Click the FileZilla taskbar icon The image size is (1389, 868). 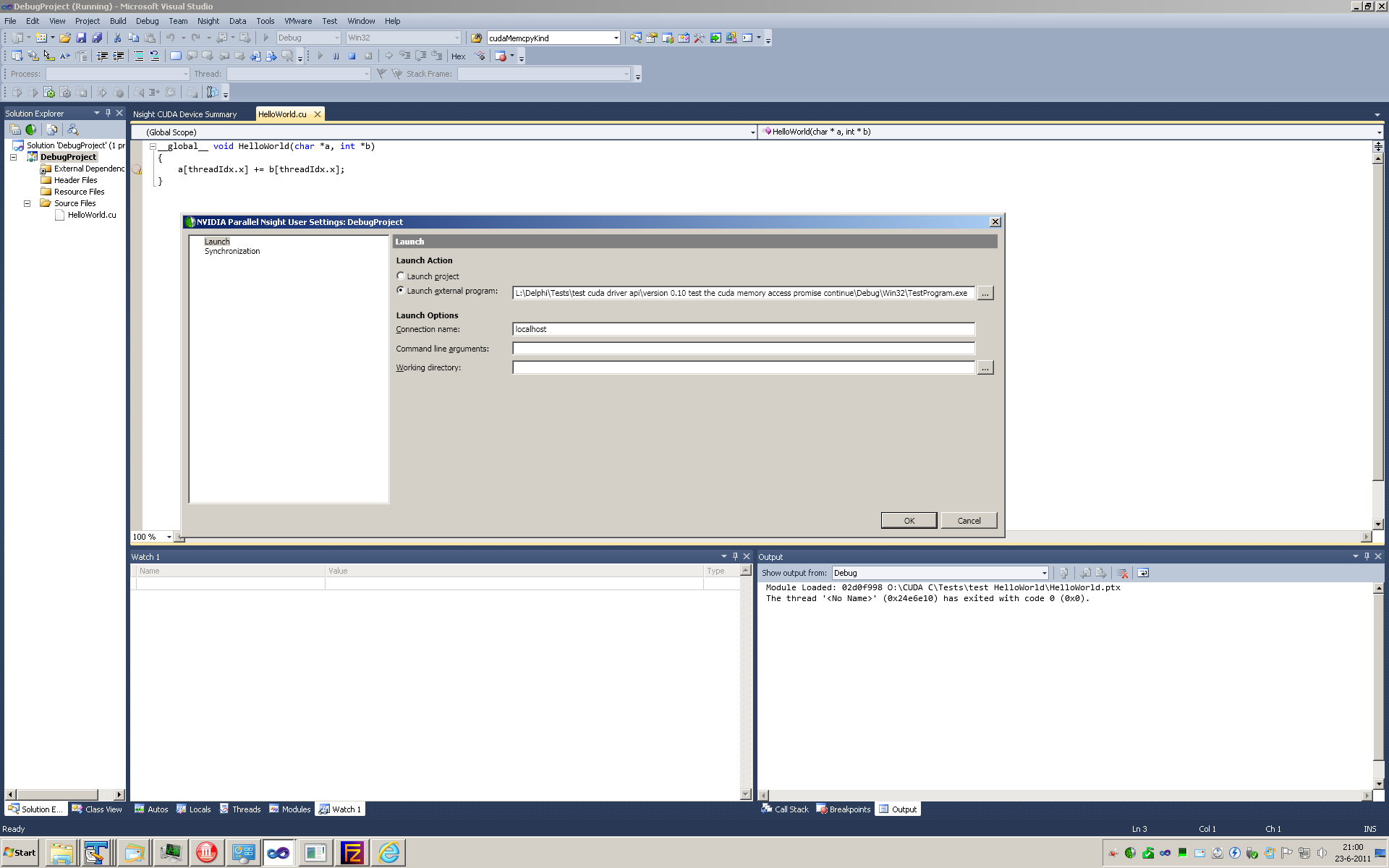pyautogui.click(x=352, y=853)
